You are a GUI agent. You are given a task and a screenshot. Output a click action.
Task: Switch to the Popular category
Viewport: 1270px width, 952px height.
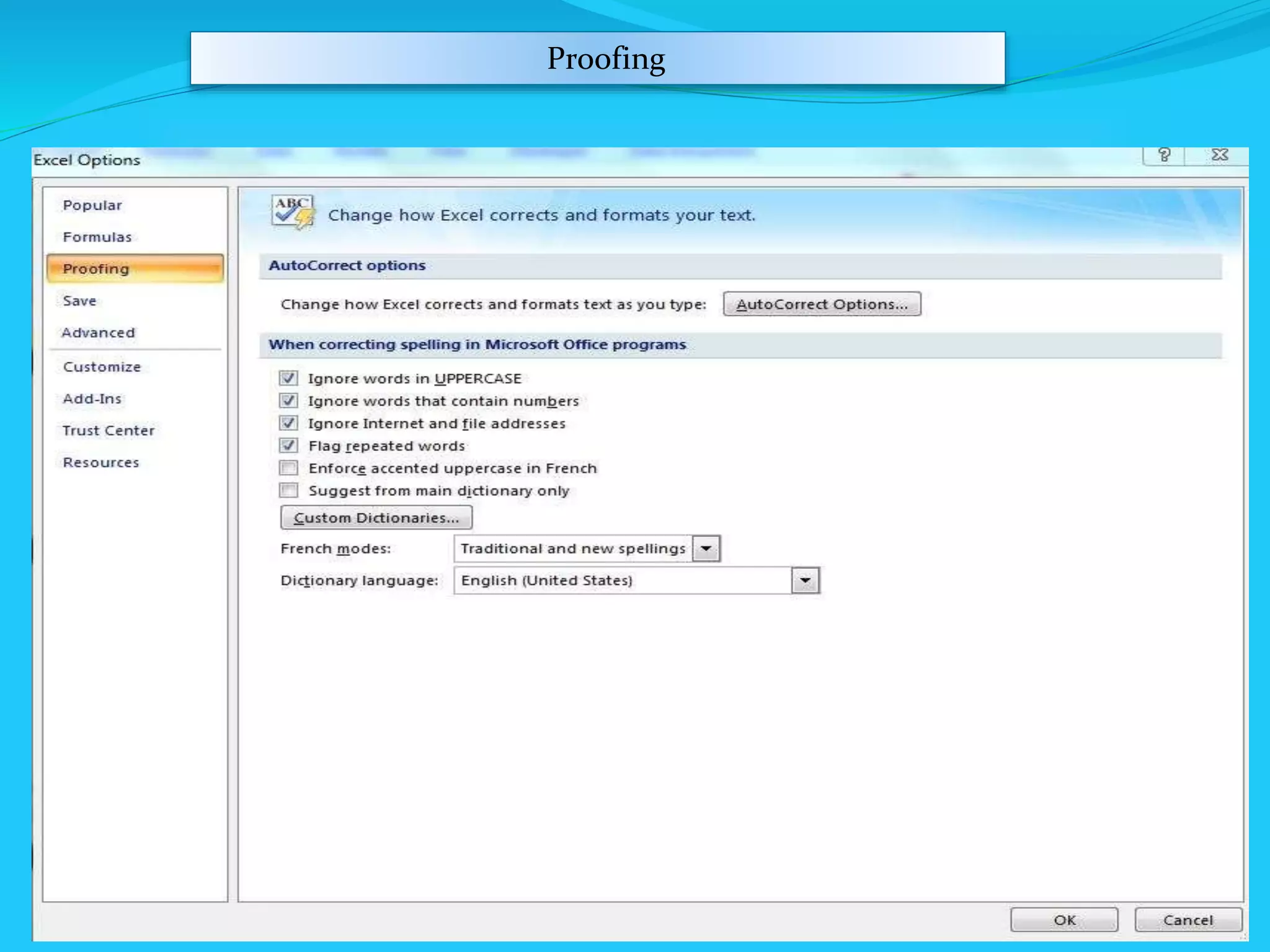[x=92, y=205]
